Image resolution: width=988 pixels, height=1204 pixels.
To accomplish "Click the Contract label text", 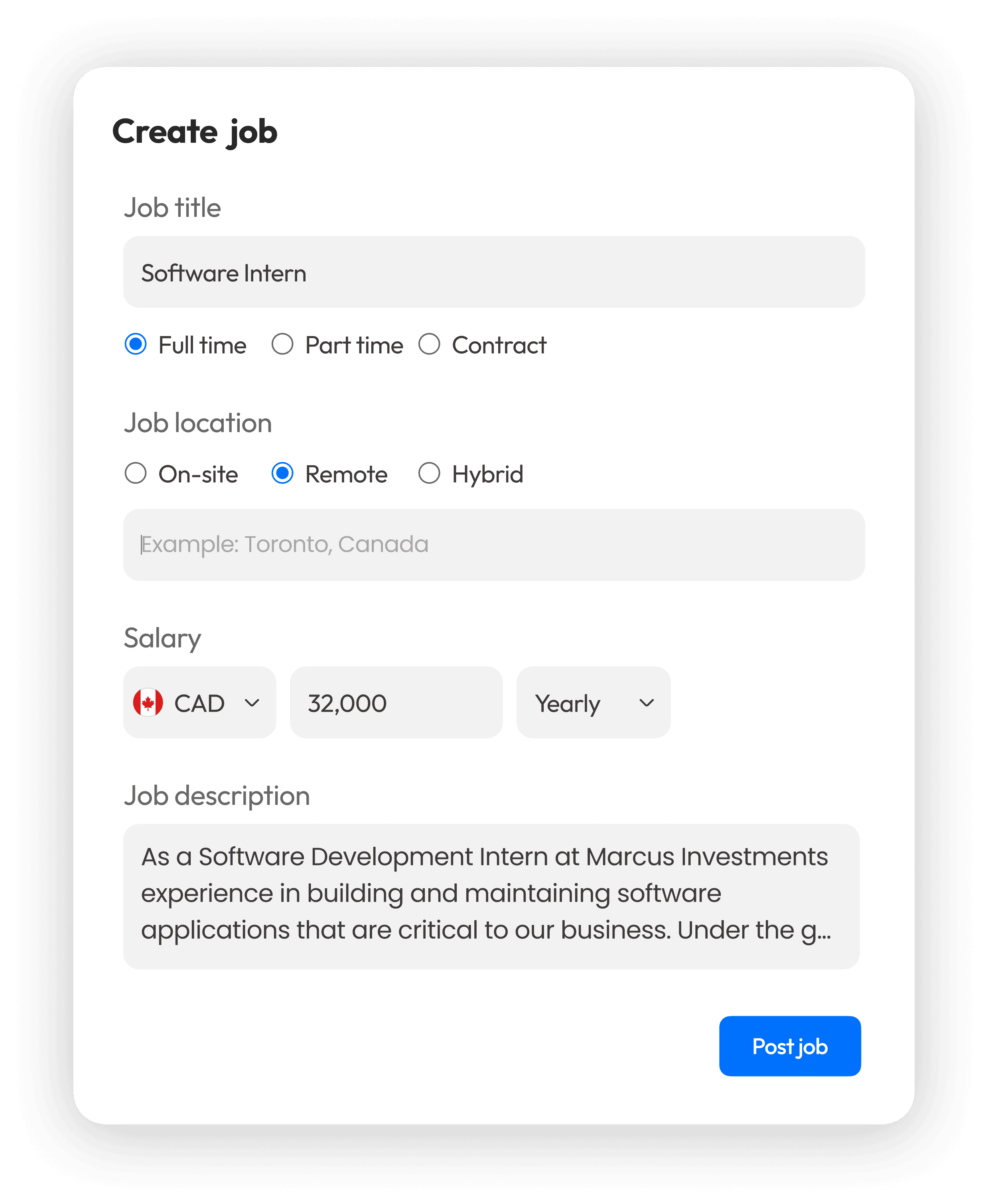I will (x=499, y=346).
